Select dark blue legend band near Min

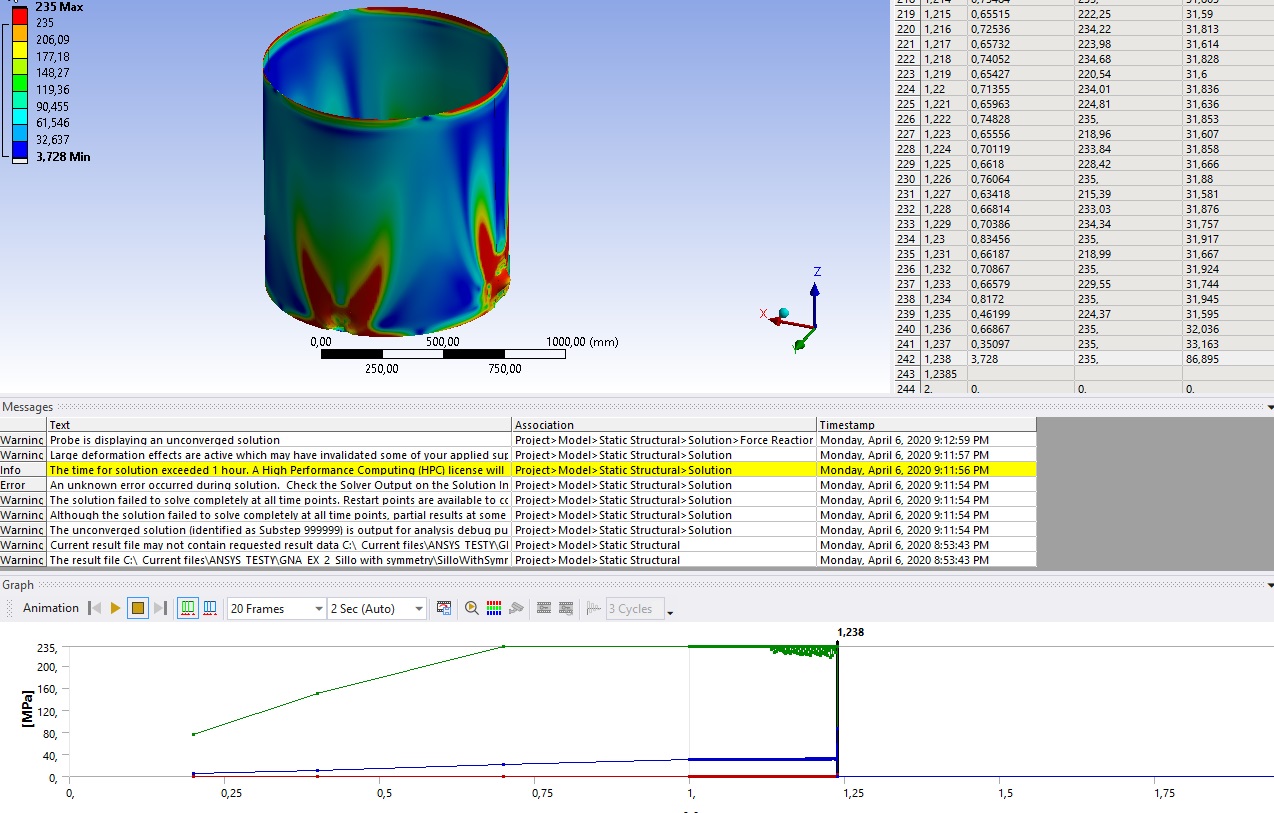point(20,148)
